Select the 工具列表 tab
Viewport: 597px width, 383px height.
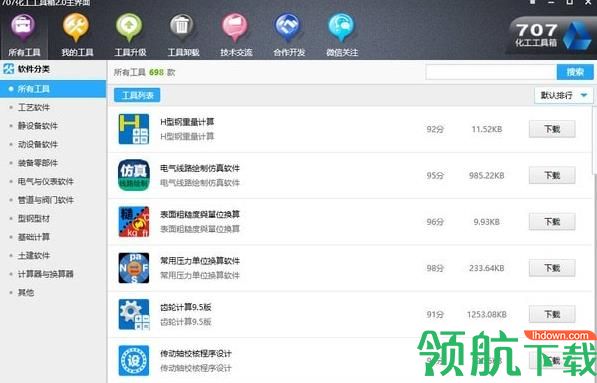click(x=137, y=95)
